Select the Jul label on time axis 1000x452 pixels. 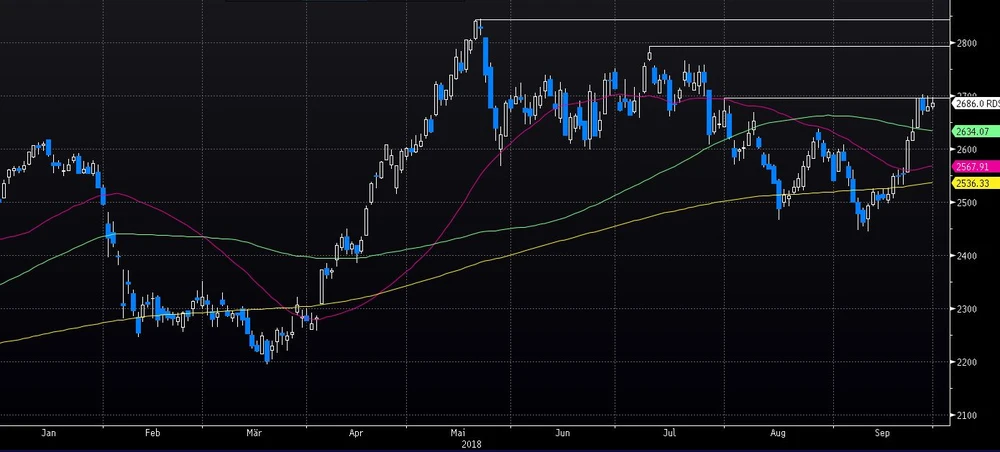pos(668,435)
